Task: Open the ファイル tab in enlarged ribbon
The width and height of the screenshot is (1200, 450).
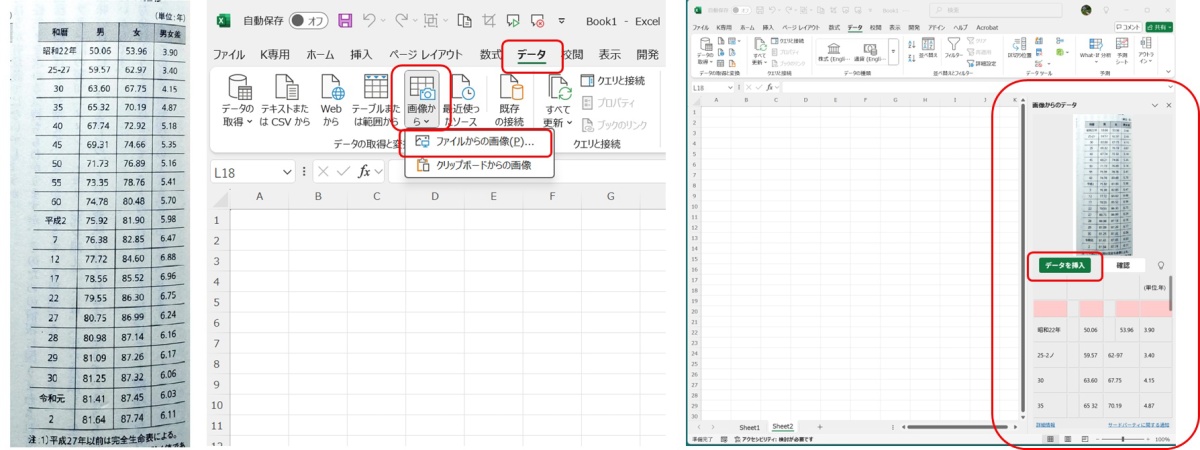Action: point(228,55)
